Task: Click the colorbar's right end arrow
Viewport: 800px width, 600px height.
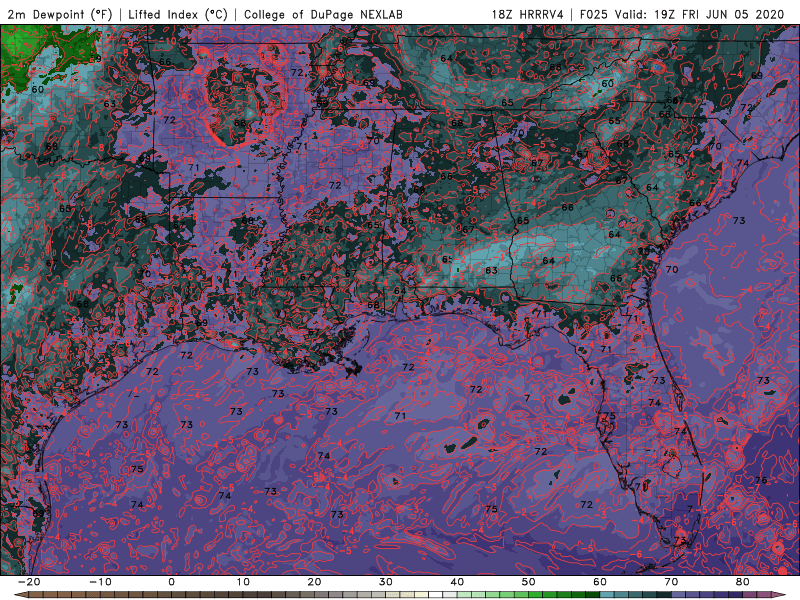Action: 780,595
